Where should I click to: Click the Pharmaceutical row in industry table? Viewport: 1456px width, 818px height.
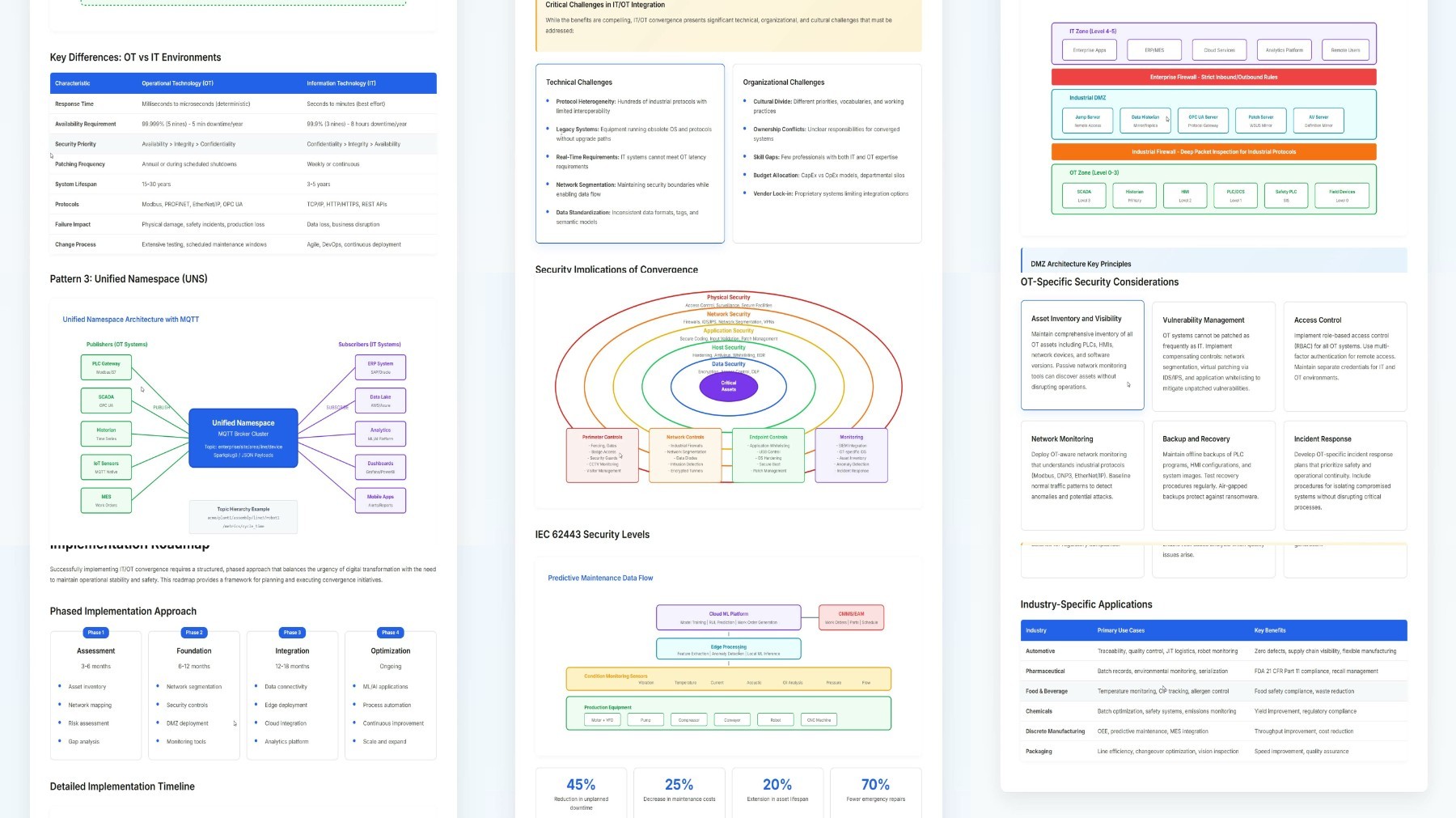1214,671
